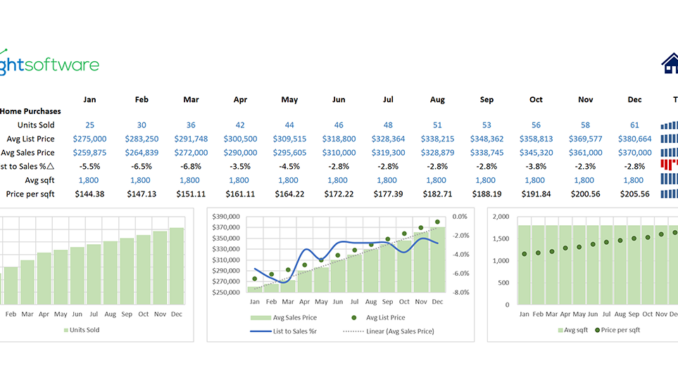Select Avg Sales Price cell $290,000
Image resolution: width=678 pixels, height=392 pixels.
[x=240, y=153]
